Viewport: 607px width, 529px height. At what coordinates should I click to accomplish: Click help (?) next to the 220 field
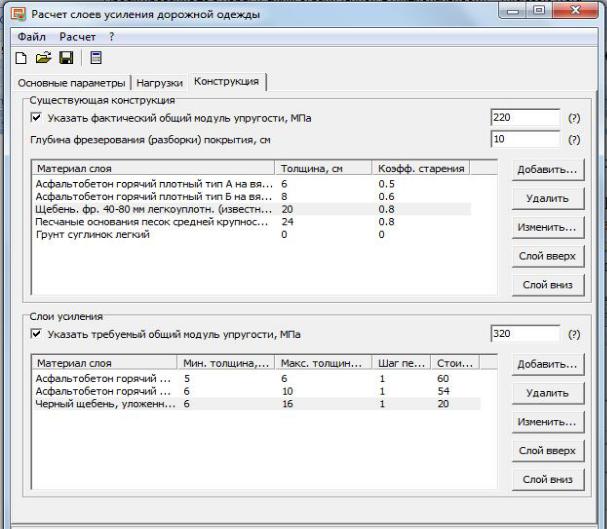tap(574, 118)
